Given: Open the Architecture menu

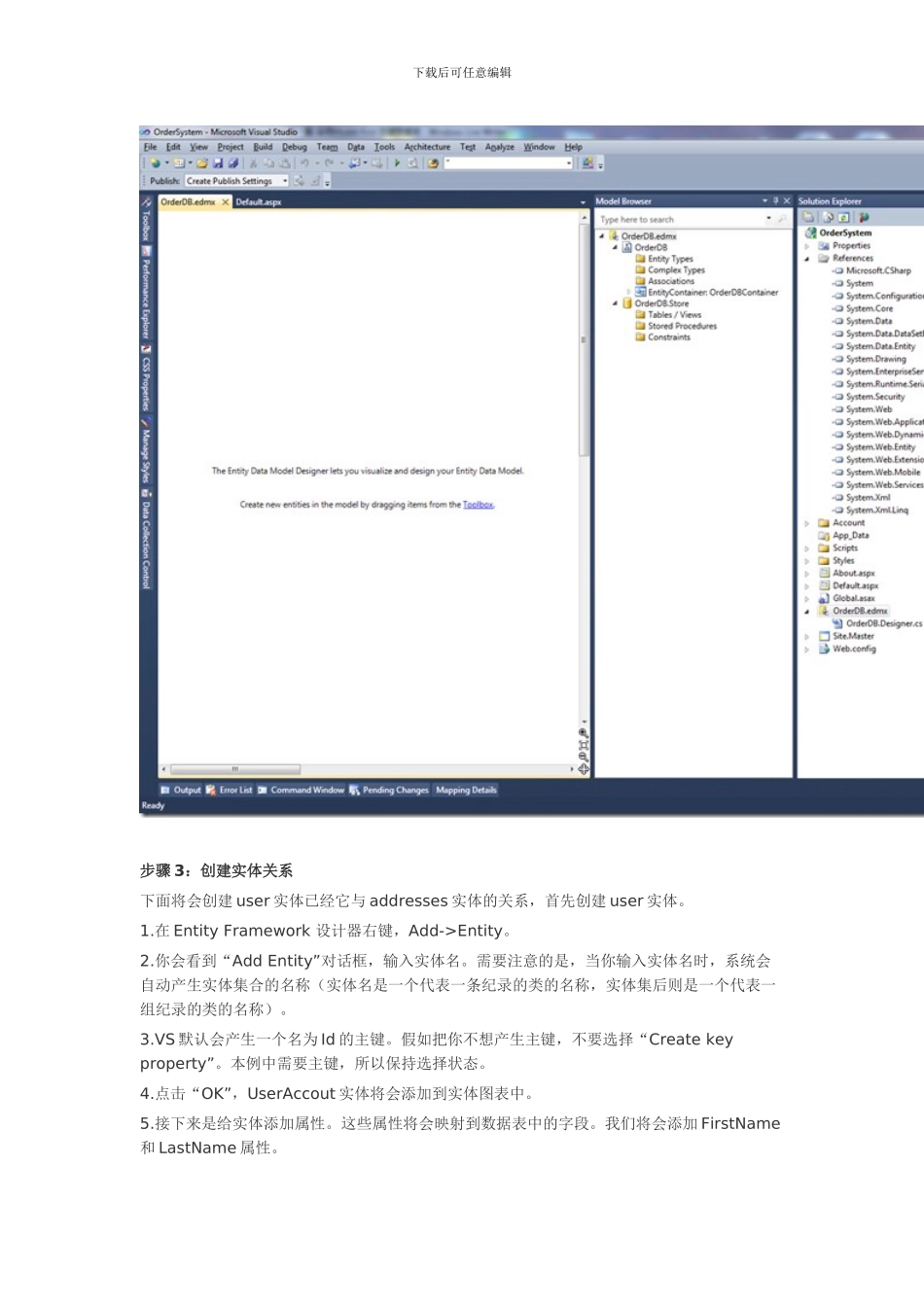Looking at the screenshot, I should (427, 147).
